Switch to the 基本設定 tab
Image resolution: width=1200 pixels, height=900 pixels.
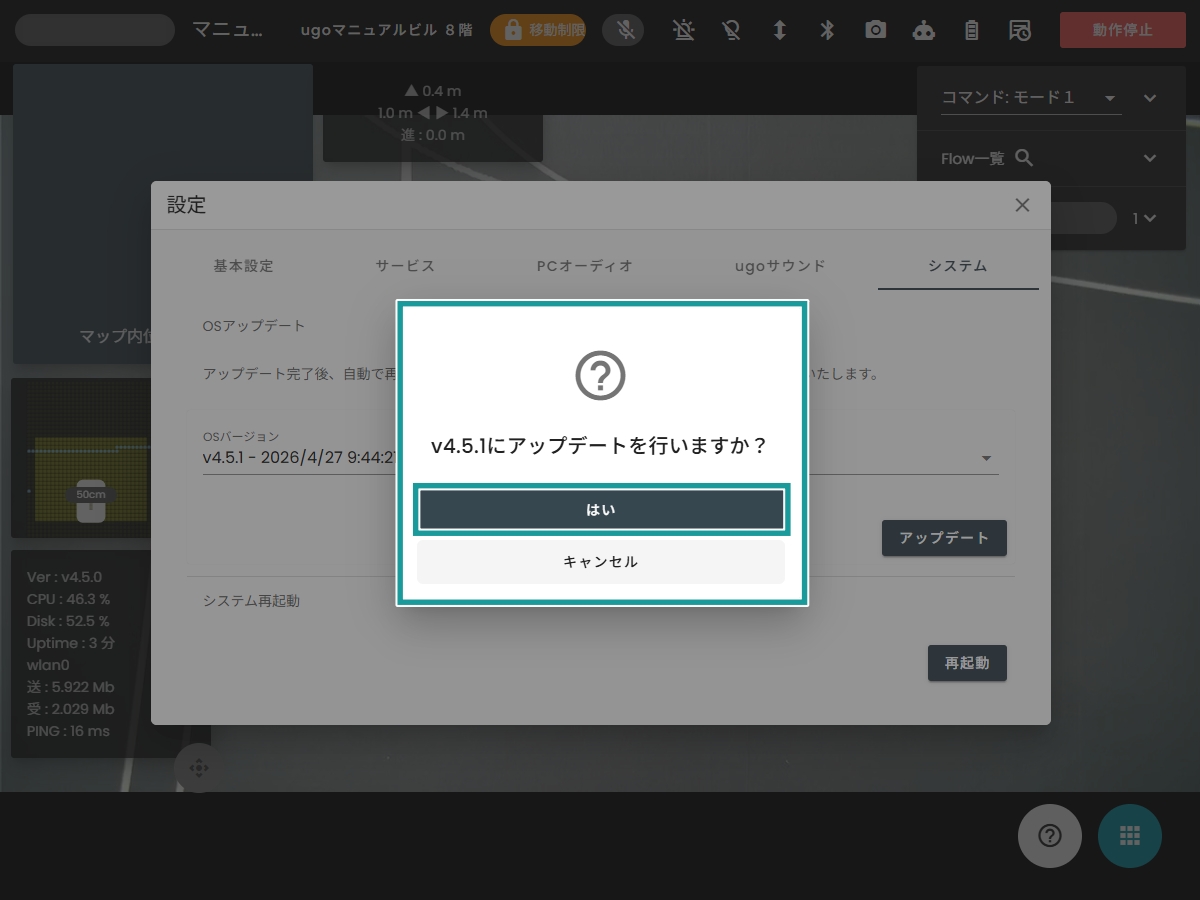243,266
